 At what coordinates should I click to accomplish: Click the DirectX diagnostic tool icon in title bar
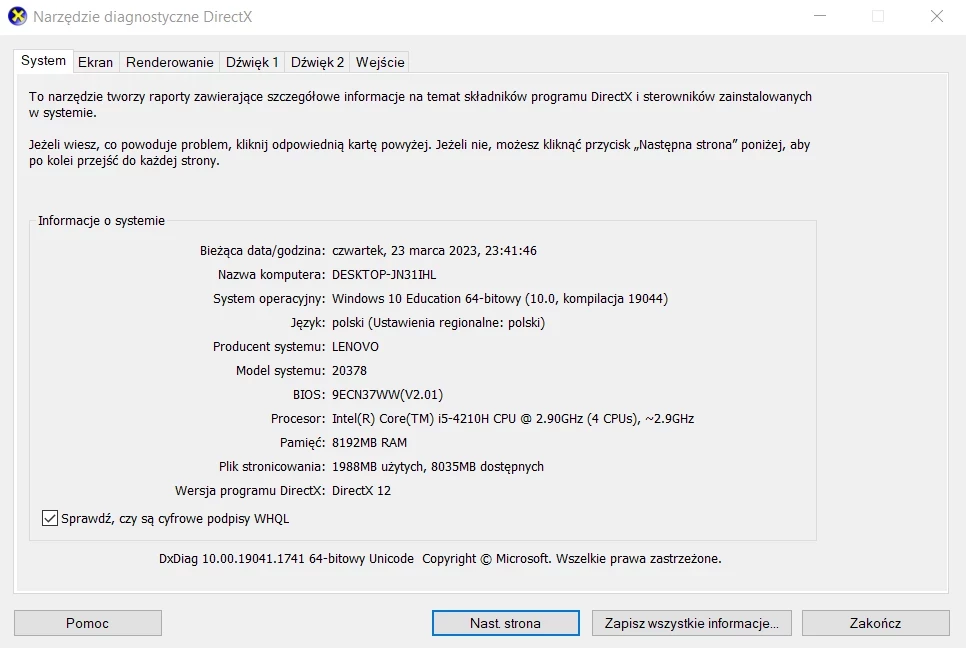point(17,16)
